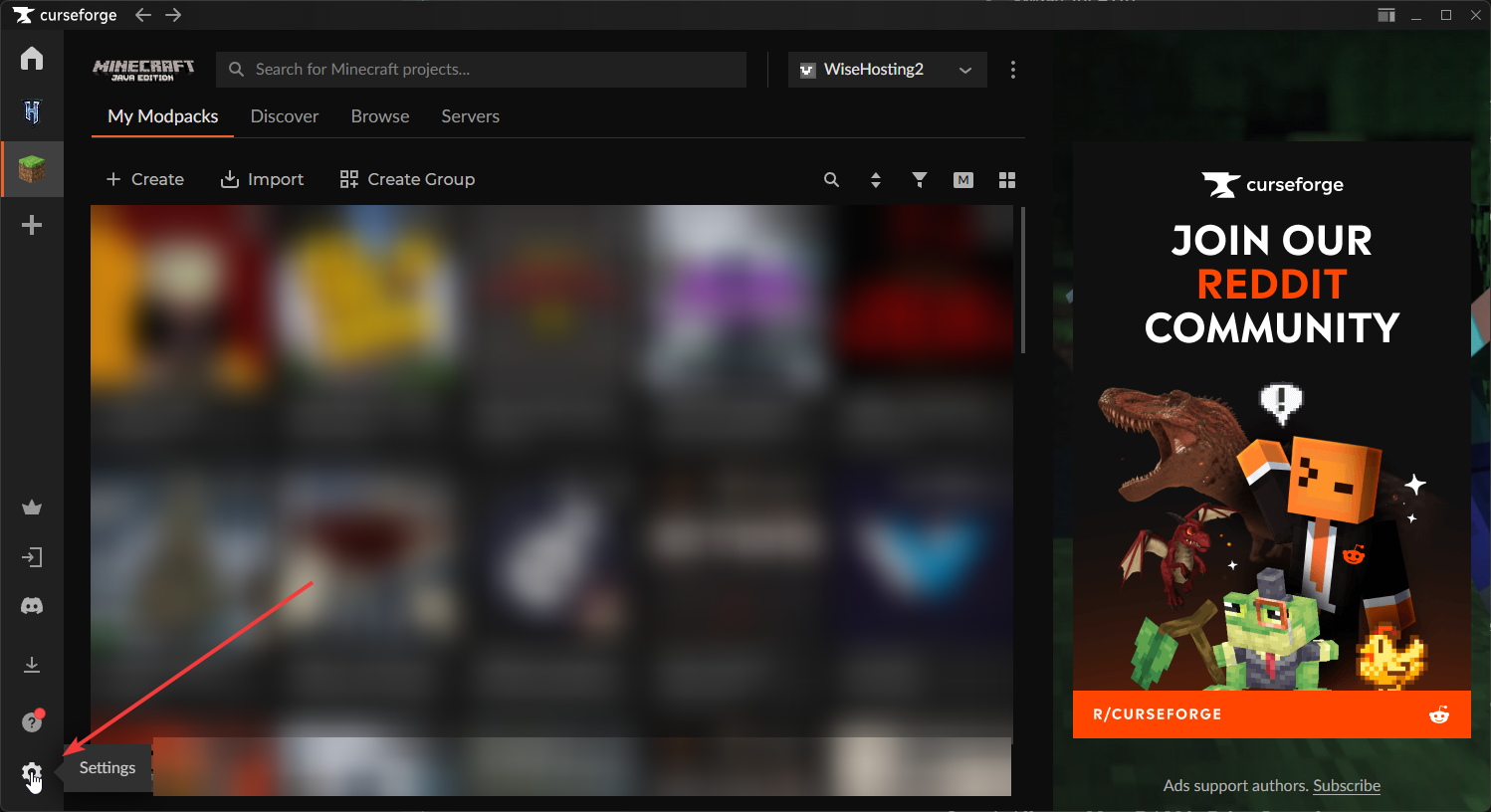This screenshot has height=812, width=1491.
Task: Click the magnifier icon in the modpacks toolbar
Action: tap(831, 180)
